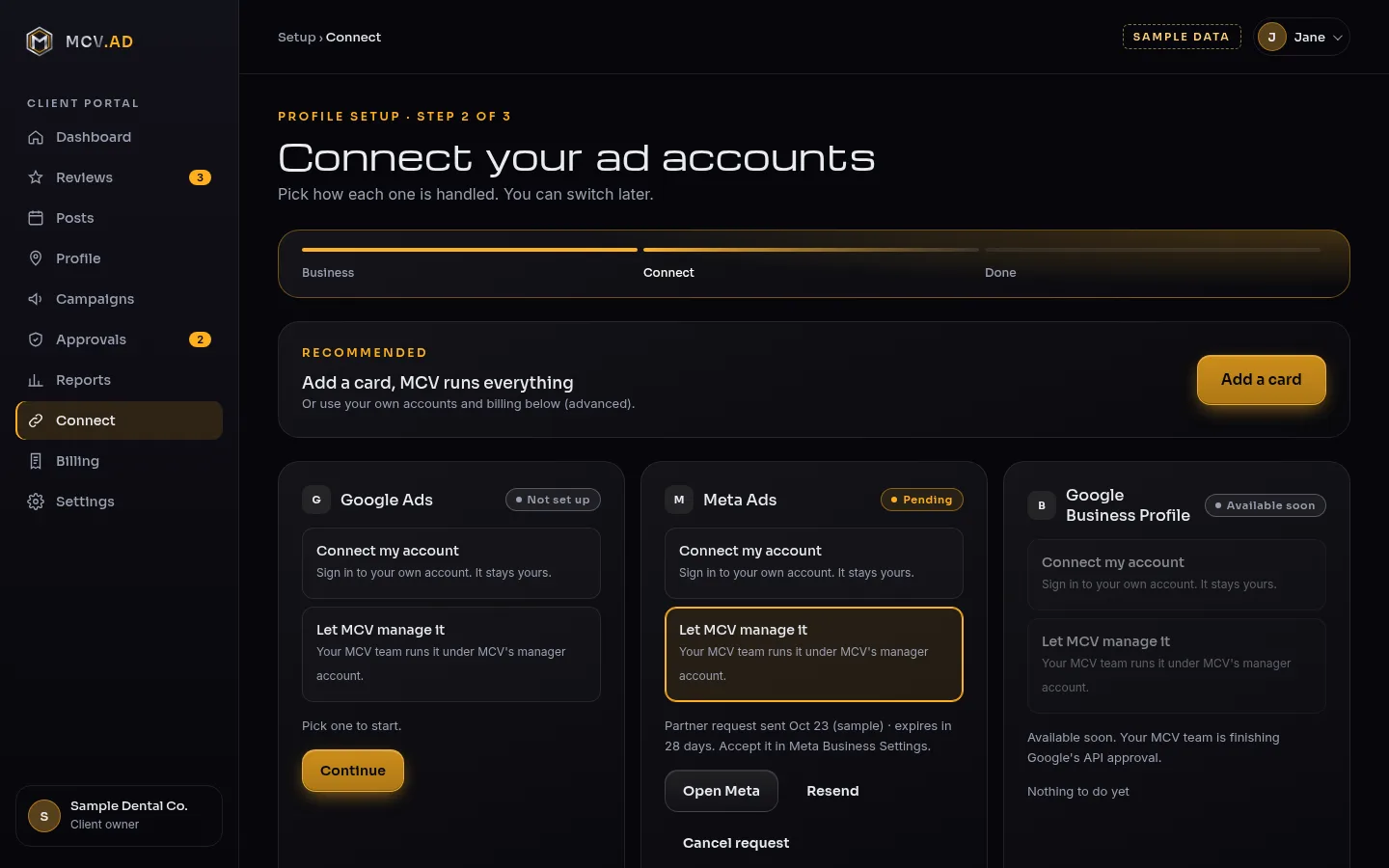This screenshot has height=868, width=1389.
Task: Click Continue under Google Ads
Action: [x=353, y=771]
